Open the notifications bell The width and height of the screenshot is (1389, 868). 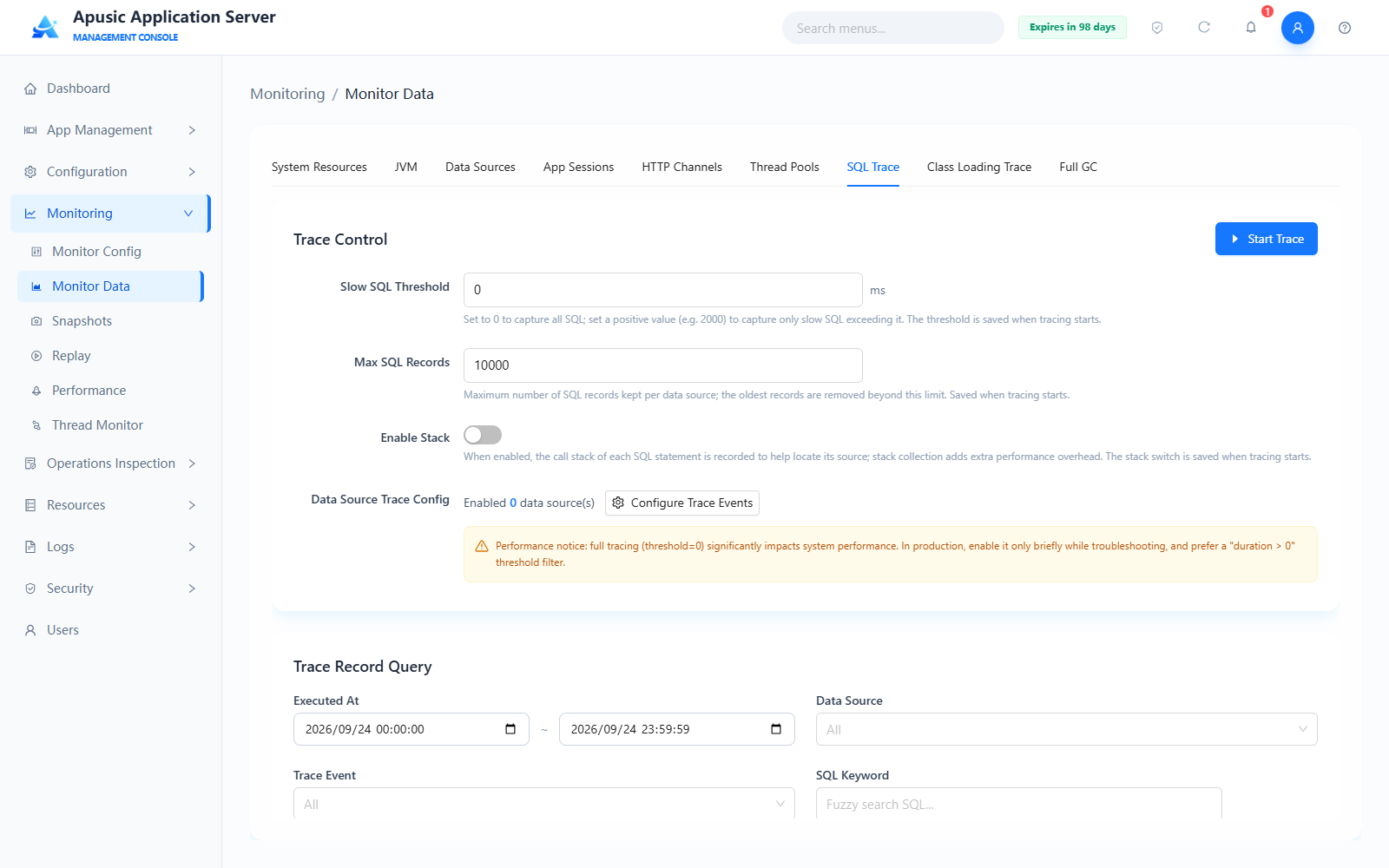(1251, 28)
